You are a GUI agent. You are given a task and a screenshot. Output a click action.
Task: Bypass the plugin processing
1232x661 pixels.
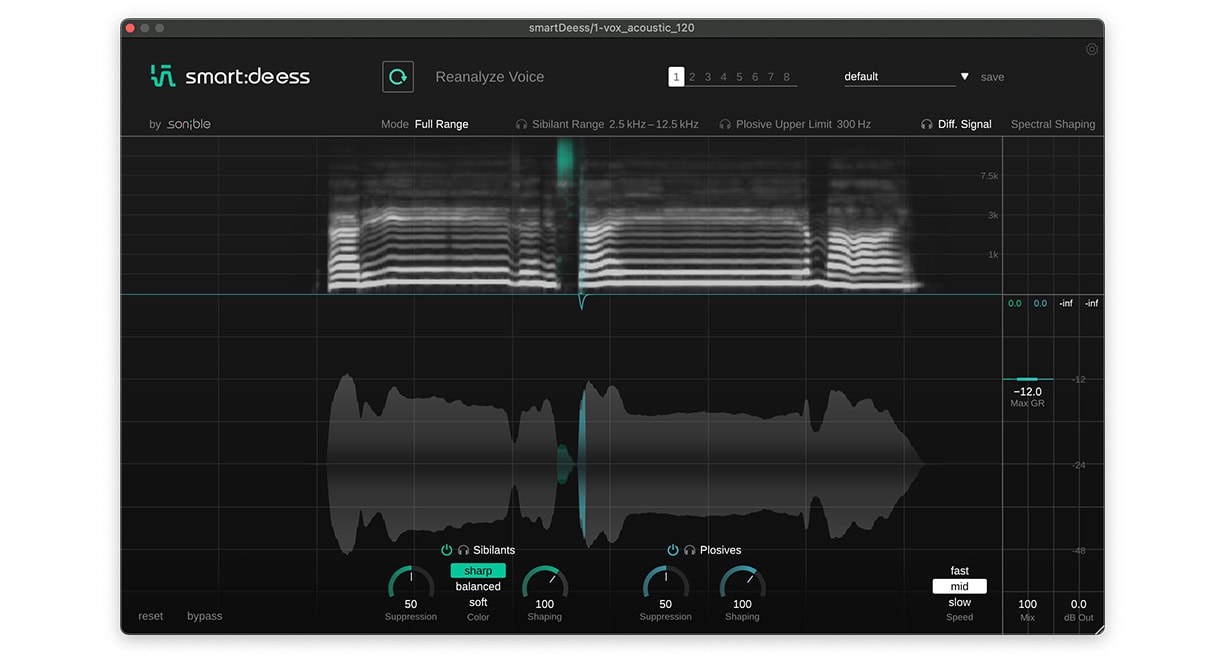click(x=205, y=616)
